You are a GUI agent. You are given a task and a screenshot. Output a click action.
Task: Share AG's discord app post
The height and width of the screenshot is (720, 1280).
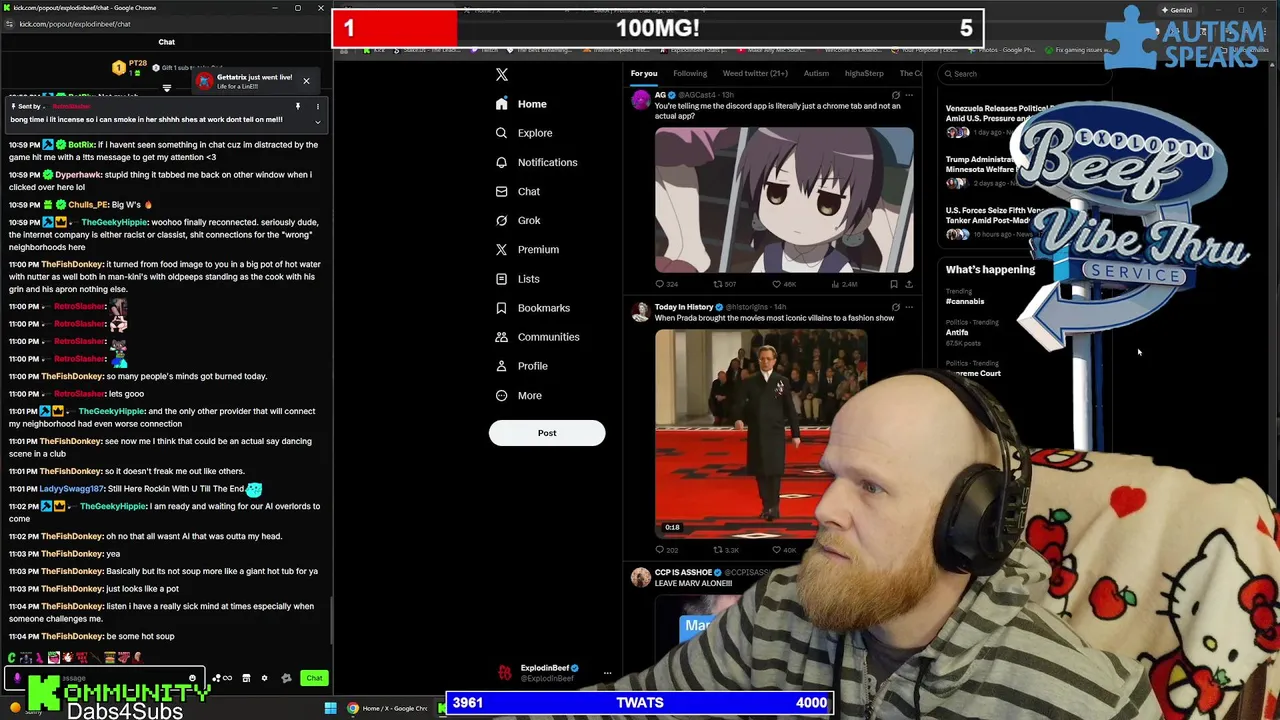[x=908, y=284]
